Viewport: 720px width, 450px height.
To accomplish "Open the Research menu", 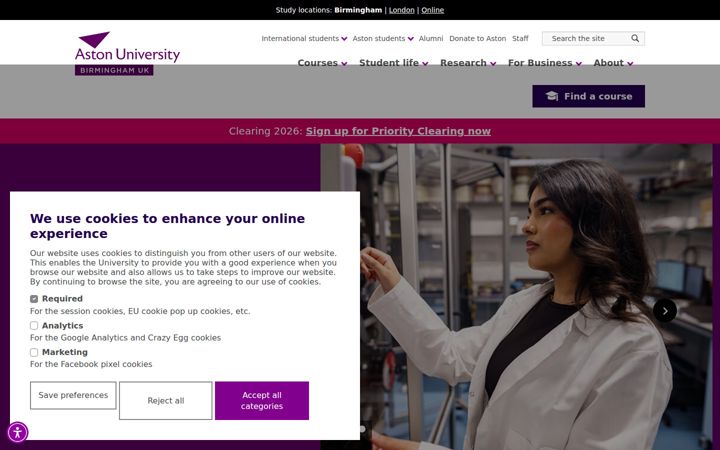I will tap(468, 63).
